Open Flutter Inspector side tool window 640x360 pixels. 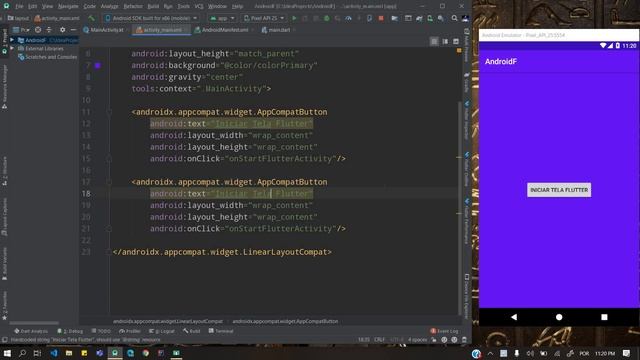pyautogui.click(x=467, y=120)
